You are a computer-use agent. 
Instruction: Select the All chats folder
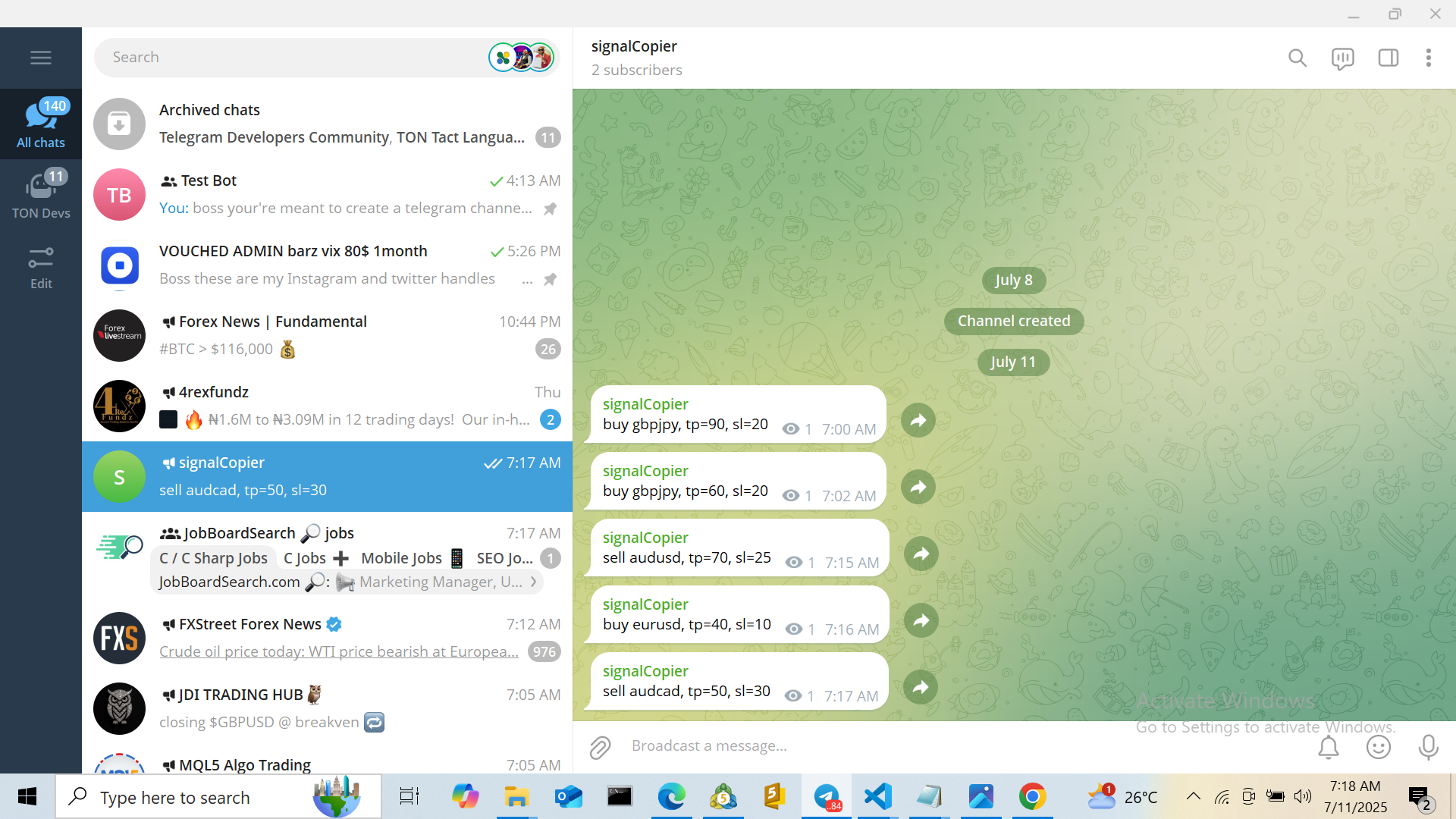[x=41, y=124]
